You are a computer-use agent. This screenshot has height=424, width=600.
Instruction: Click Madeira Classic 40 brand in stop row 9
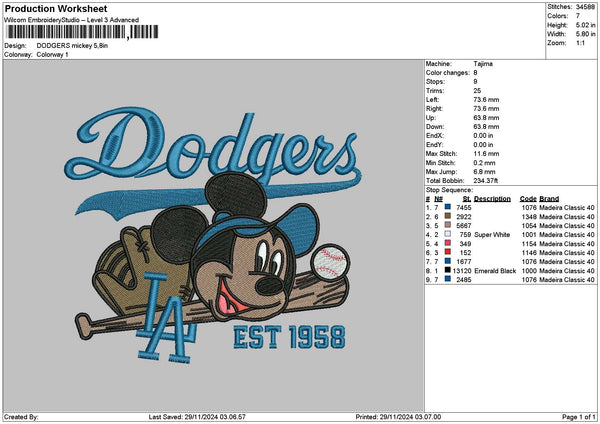567,280
